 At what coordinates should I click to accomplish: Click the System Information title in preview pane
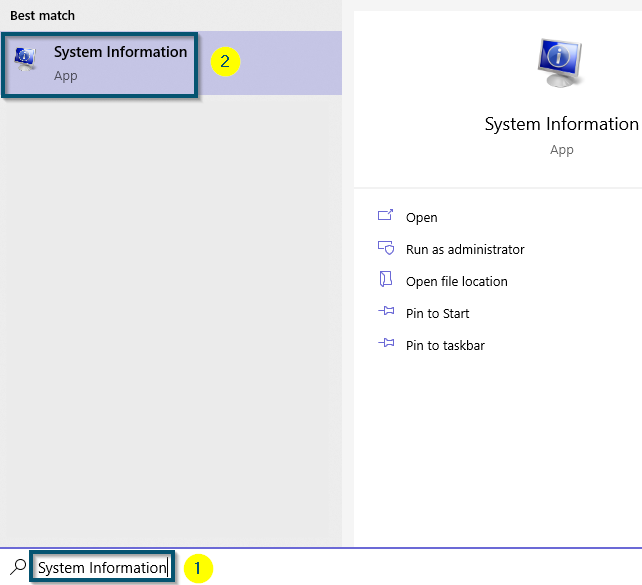561,124
